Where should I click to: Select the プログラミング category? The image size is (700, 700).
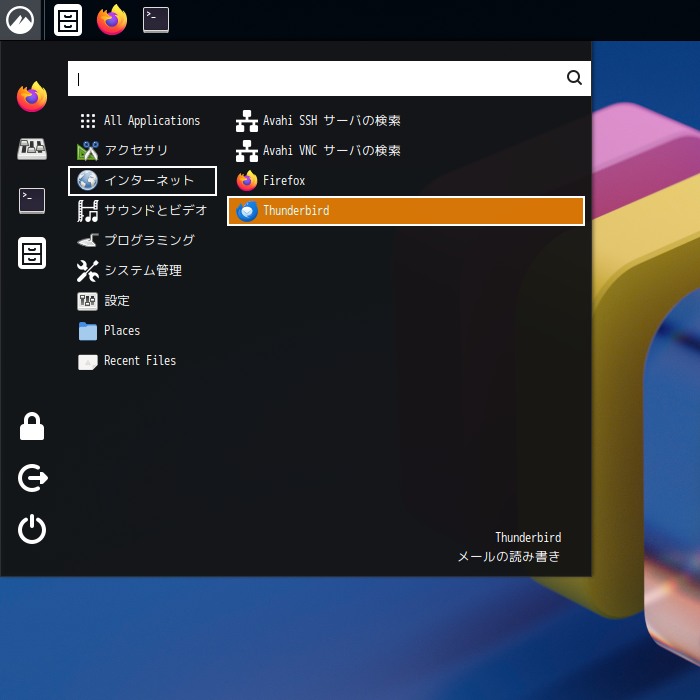pyautogui.click(x=142, y=240)
